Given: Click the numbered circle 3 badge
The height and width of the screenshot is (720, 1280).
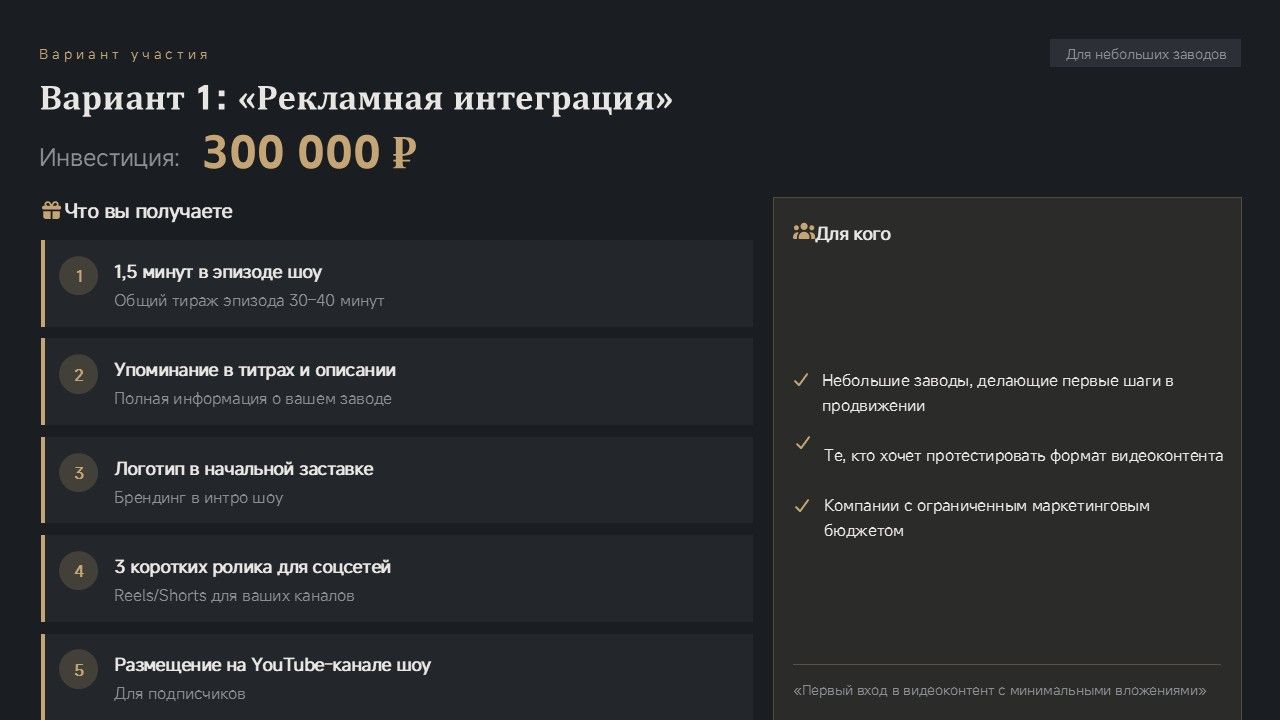Looking at the screenshot, I should pyautogui.click(x=79, y=473).
